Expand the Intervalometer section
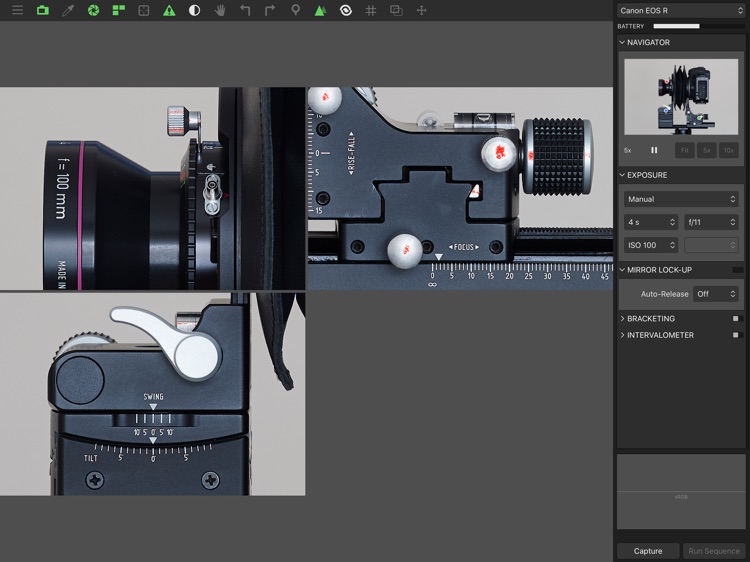The image size is (750, 562). [622, 335]
